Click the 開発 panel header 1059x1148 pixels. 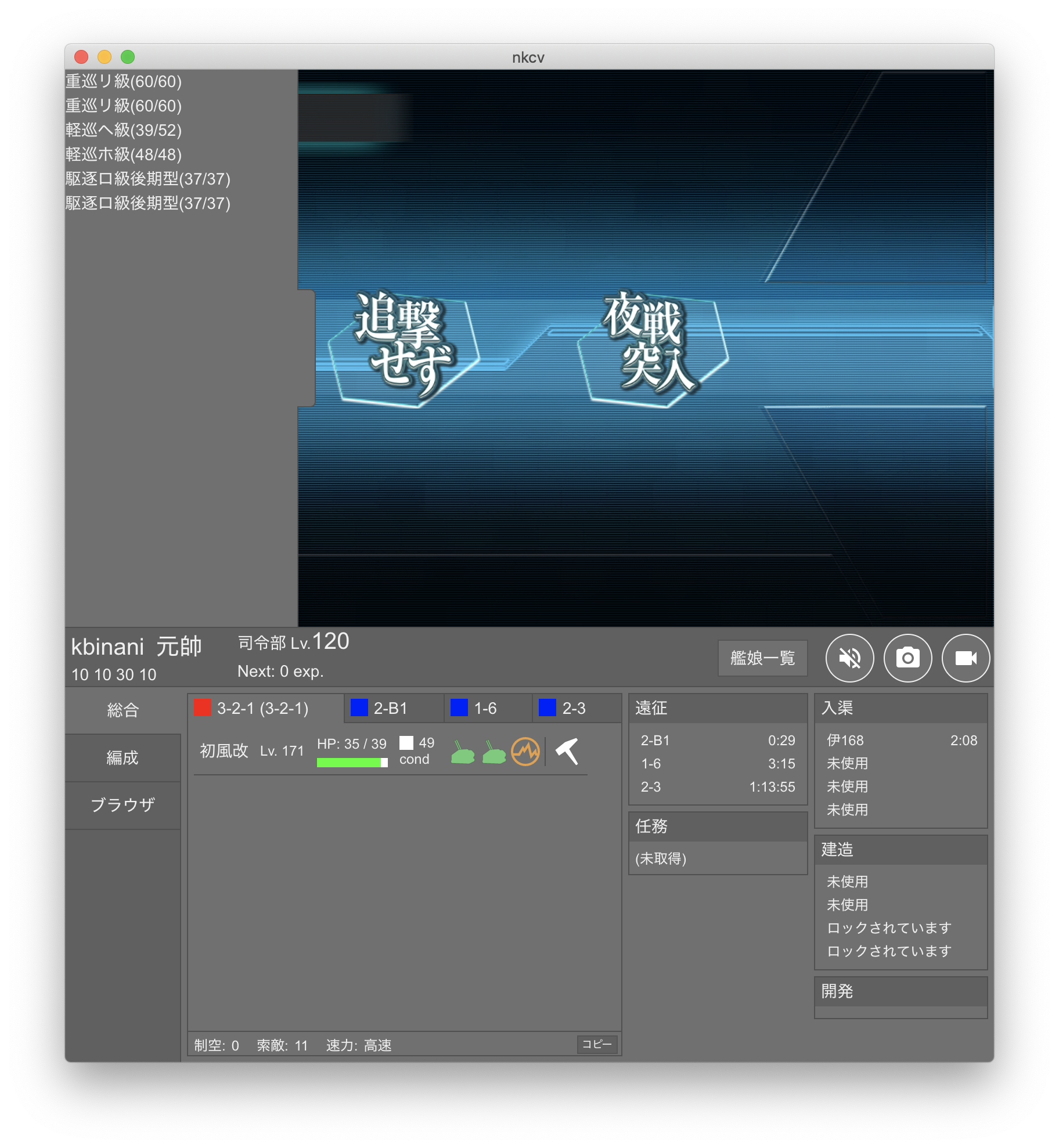pos(900,991)
